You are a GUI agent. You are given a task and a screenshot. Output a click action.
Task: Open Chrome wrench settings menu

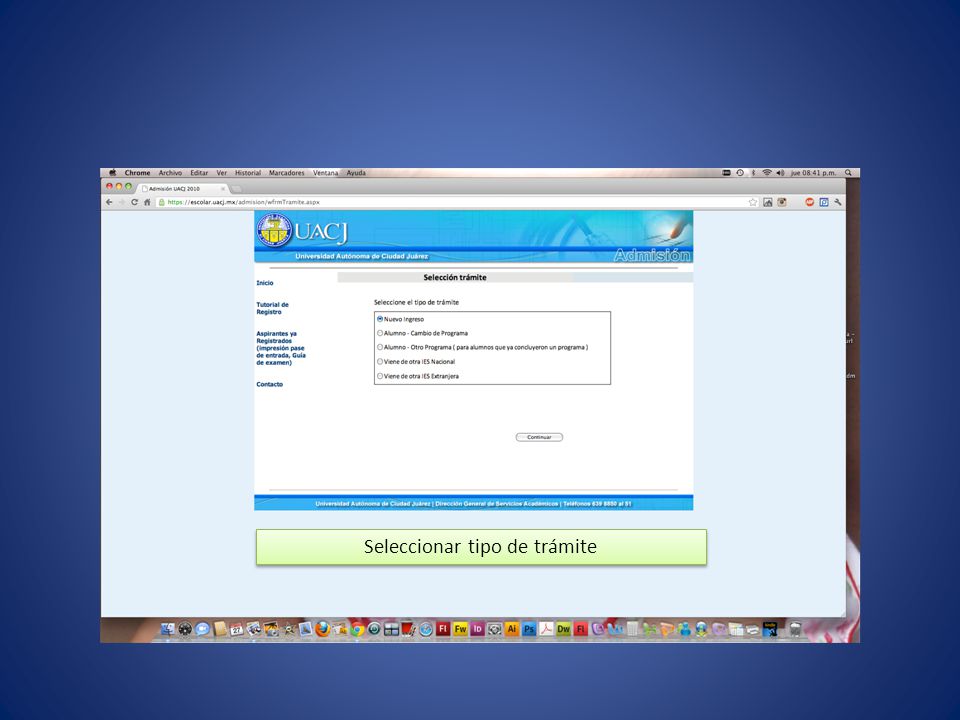click(838, 202)
